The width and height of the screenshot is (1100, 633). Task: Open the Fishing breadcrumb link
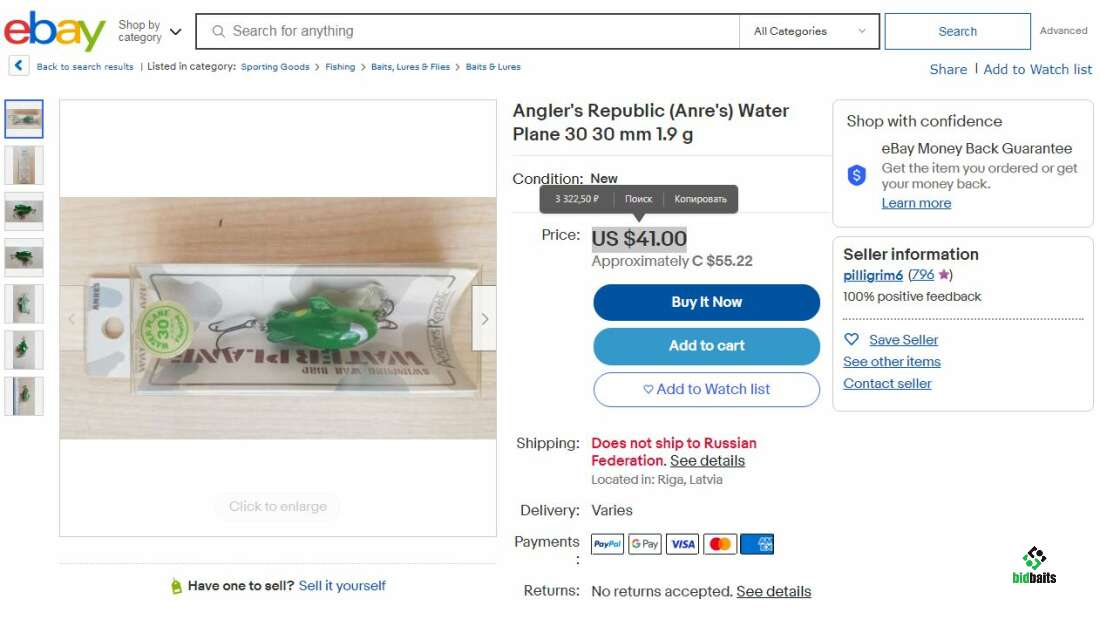tap(340, 67)
